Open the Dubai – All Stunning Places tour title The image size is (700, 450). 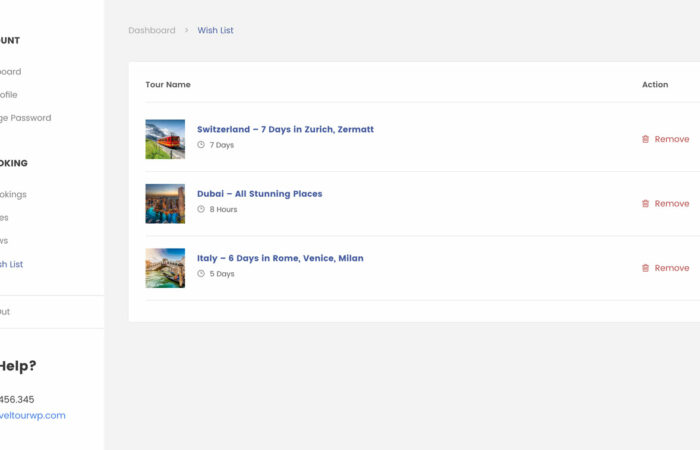click(259, 194)
